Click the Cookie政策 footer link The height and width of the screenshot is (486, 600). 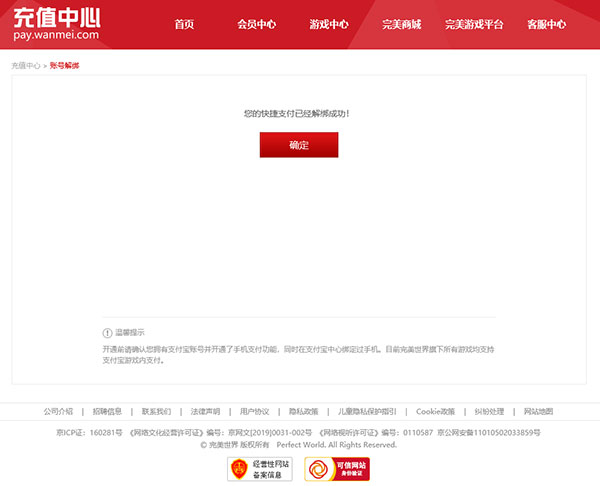pos(435,411)
